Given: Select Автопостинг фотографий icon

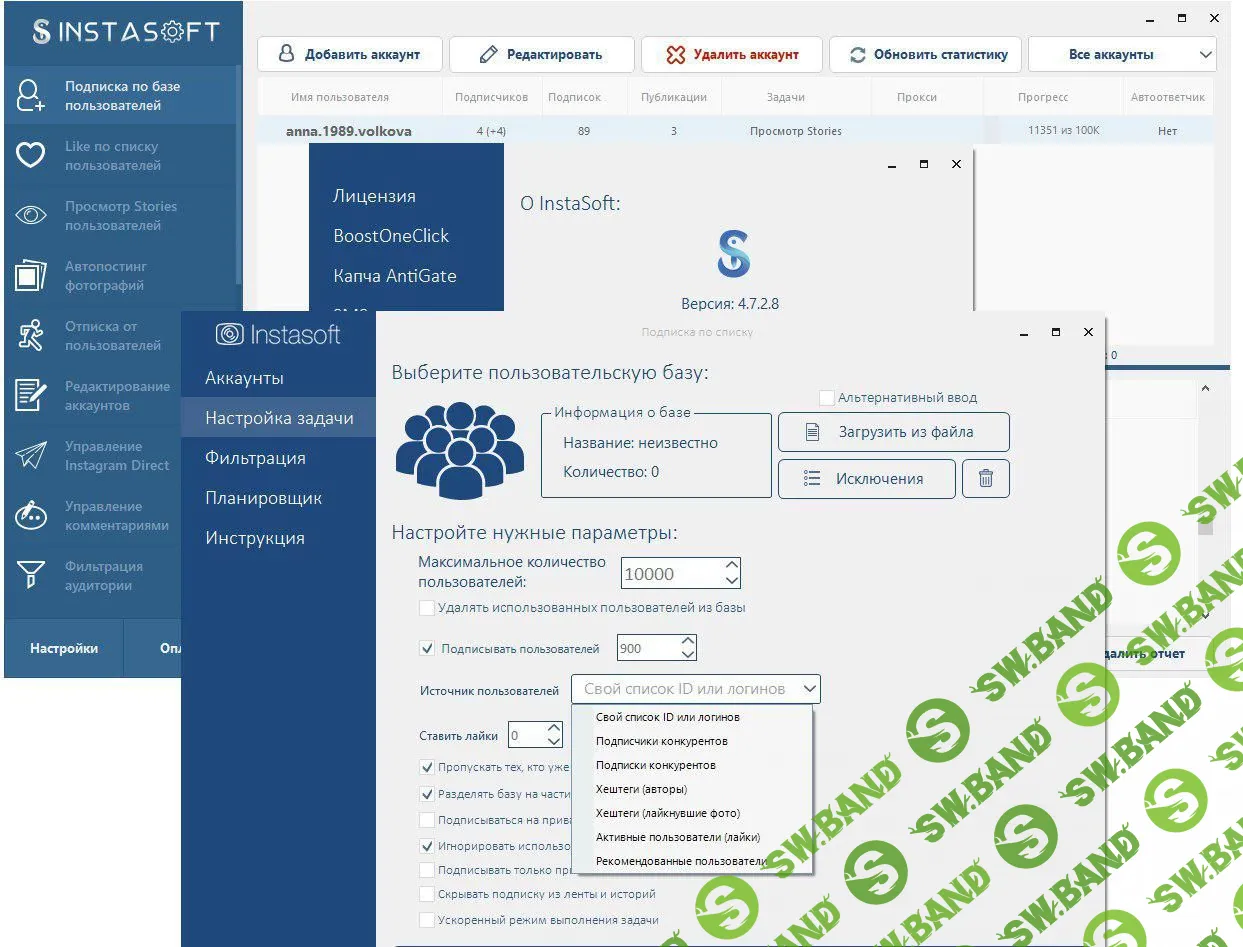Looking at the screenshot, I should point(31,275).
